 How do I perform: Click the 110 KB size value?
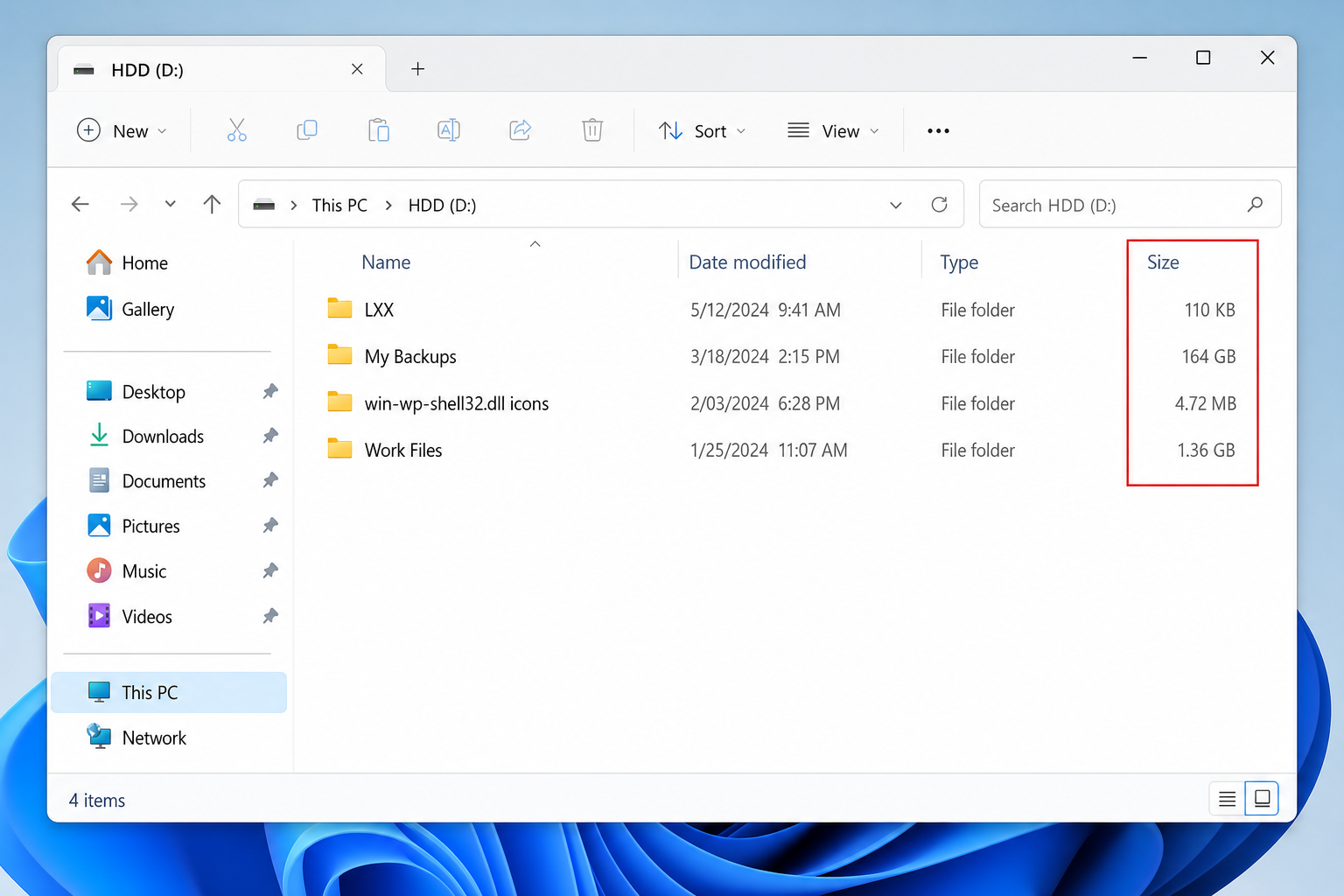[1209, 310]
